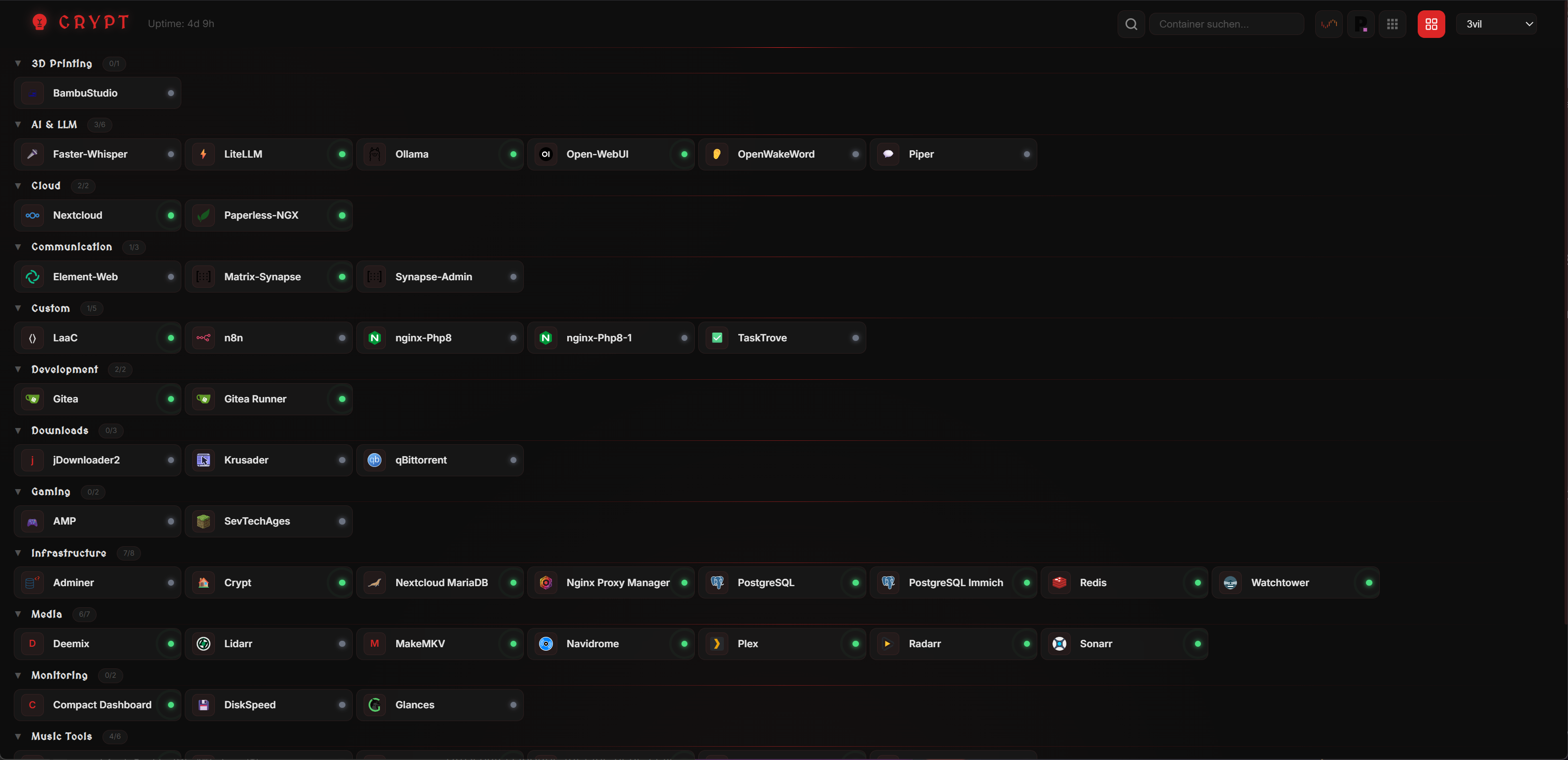Screen dimensions: 1568x760
Task: Open the Matrix-Synapse container card
Action: click(x=269, y=277)
